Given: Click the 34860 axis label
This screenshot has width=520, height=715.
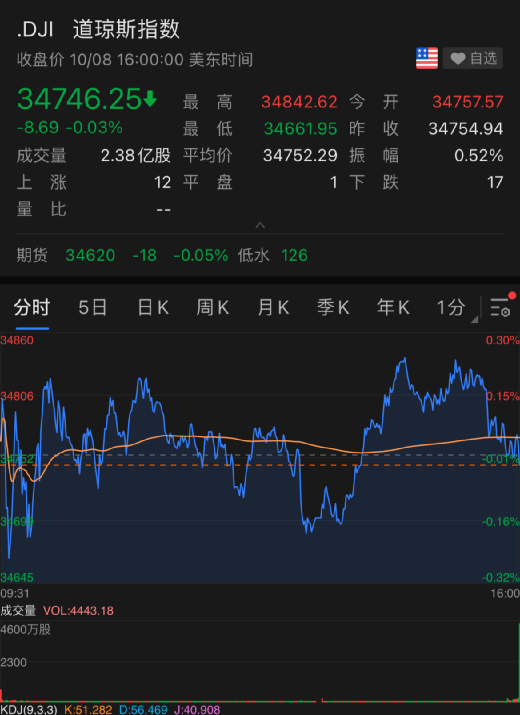Looking at the screenshot, I should click(17, 340).
